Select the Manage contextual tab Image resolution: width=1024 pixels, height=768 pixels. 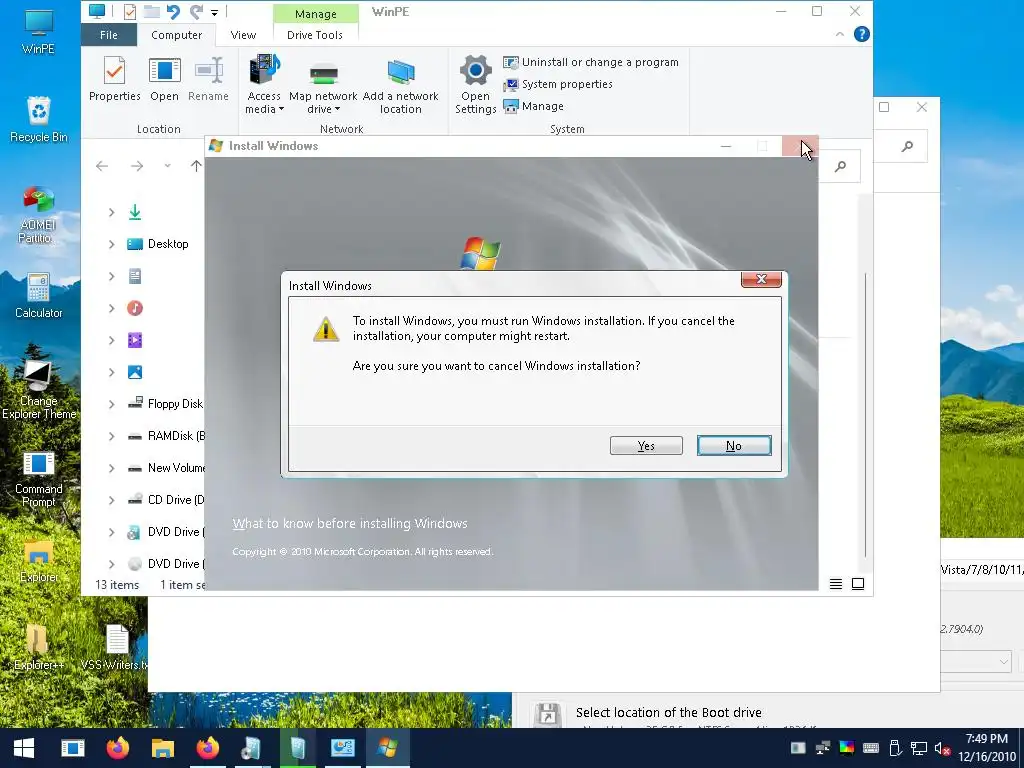pyautogui.click(x=315, y=14)
